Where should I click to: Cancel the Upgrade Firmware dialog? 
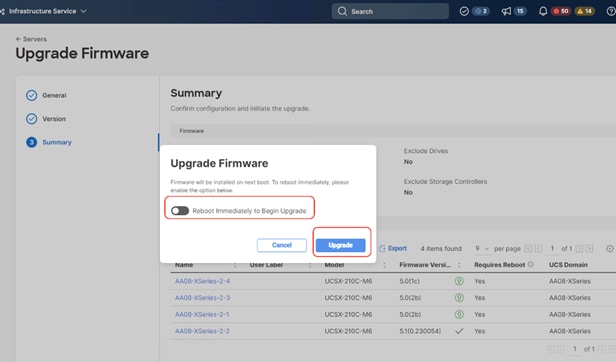pos(282,245)
